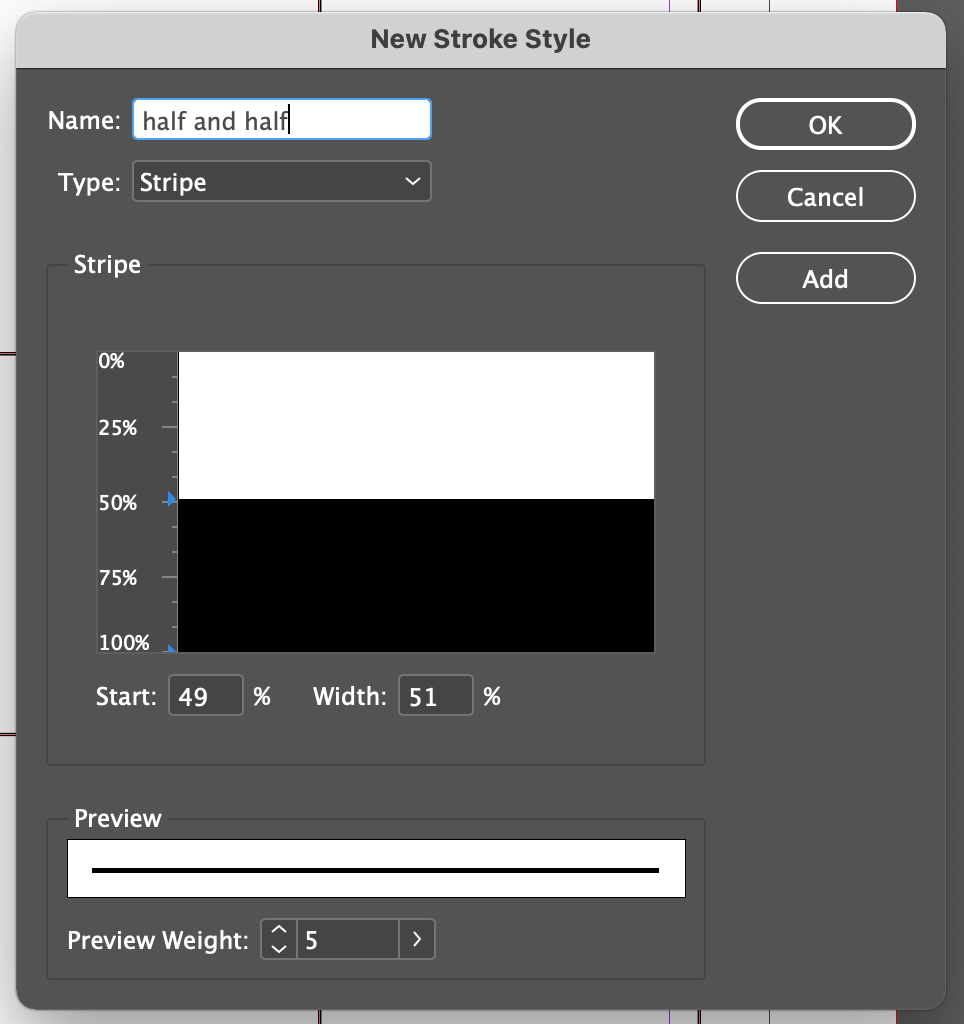Select the Width percentage field

coord(435,695)
